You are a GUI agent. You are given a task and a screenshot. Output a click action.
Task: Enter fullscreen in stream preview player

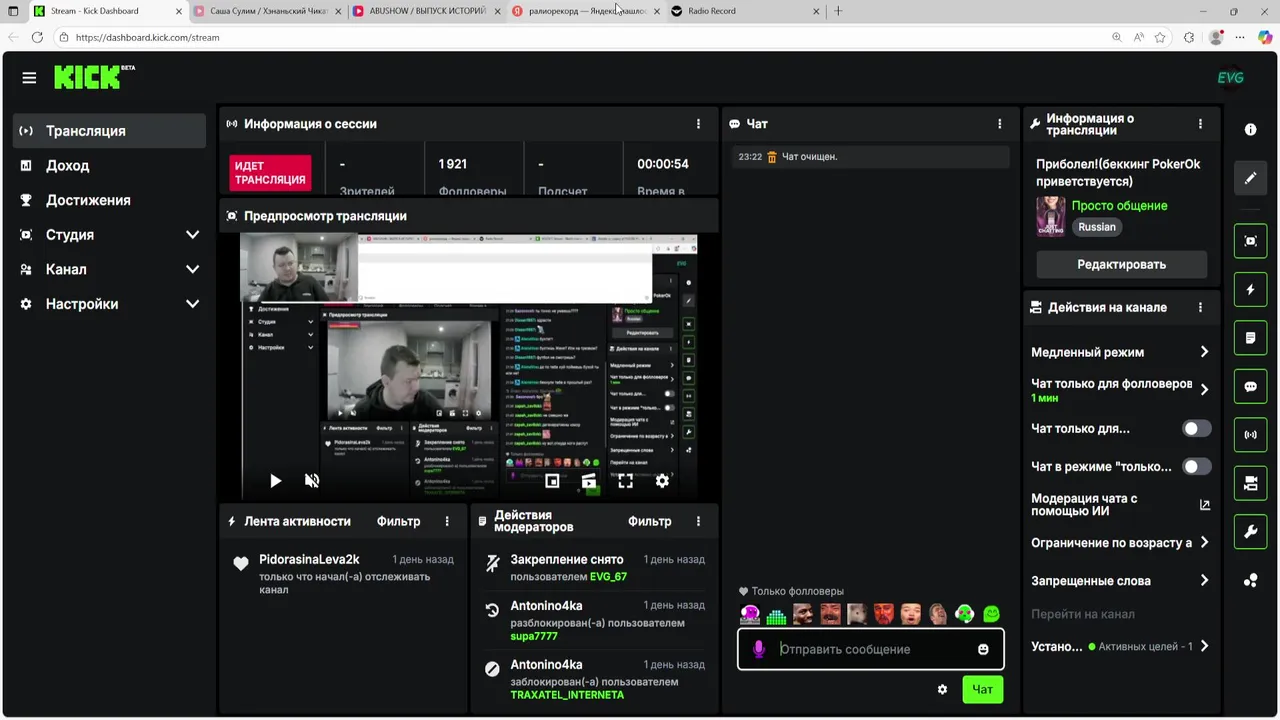point(625,481)
